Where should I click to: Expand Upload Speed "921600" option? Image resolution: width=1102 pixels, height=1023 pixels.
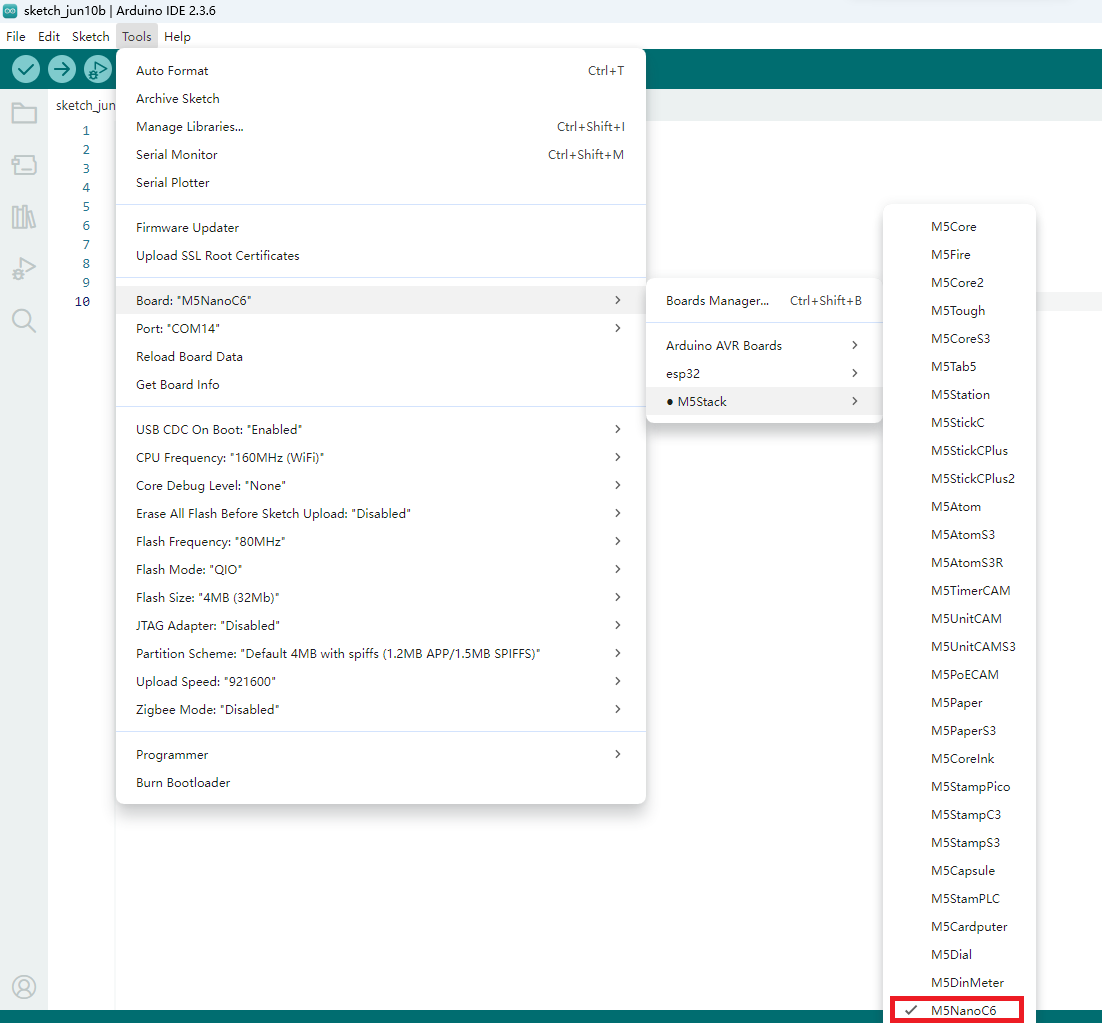pyautogui.click(x=380, y=682)
